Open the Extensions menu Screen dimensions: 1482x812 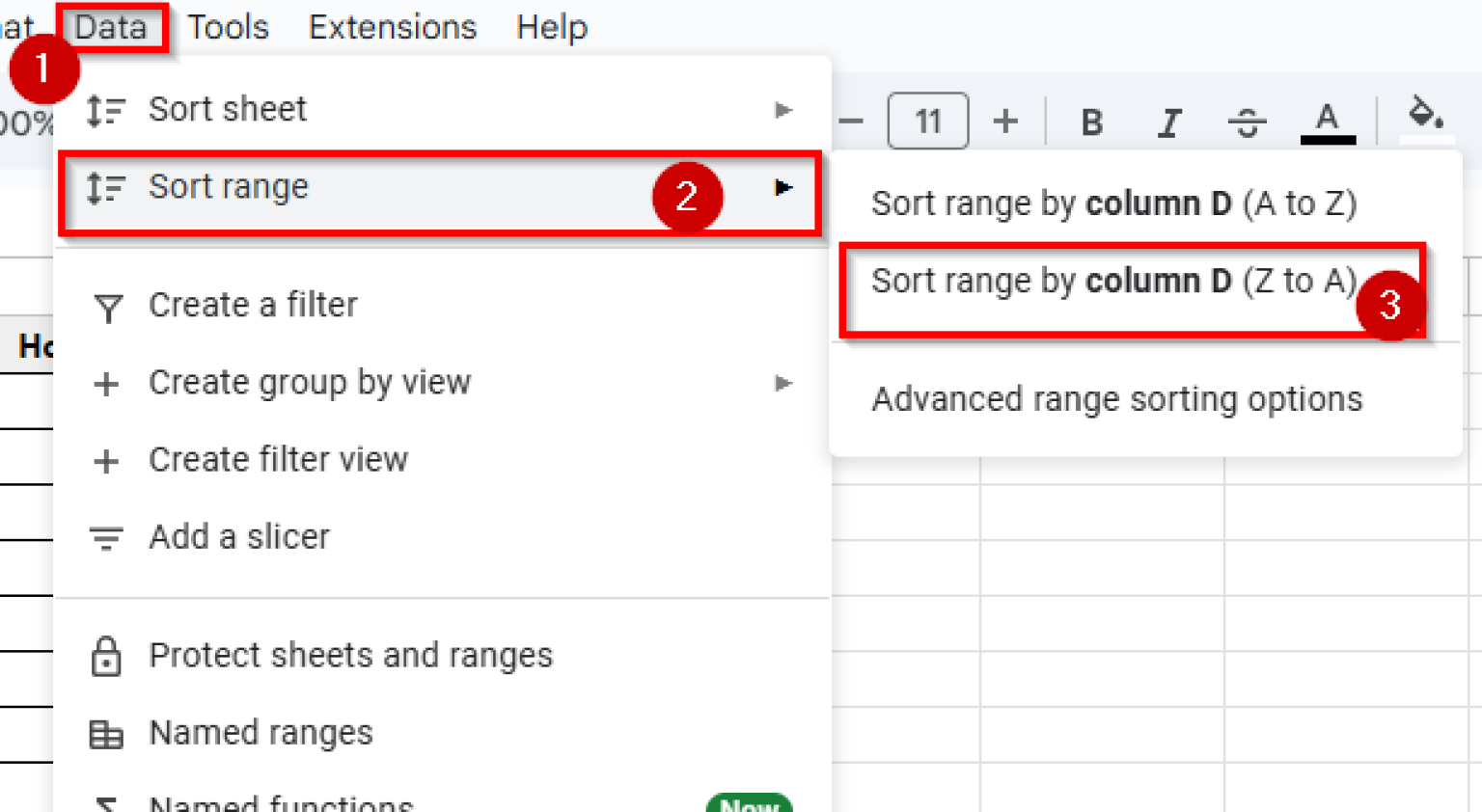point(392,27)
